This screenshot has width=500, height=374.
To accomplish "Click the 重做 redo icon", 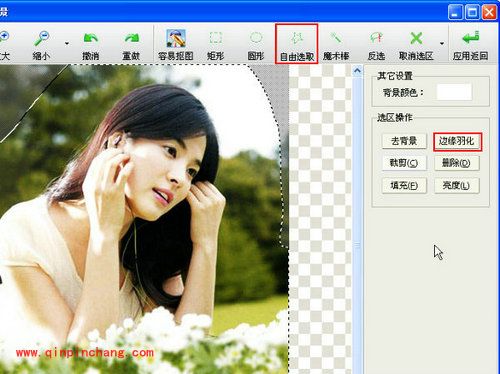I will [131, 45].
